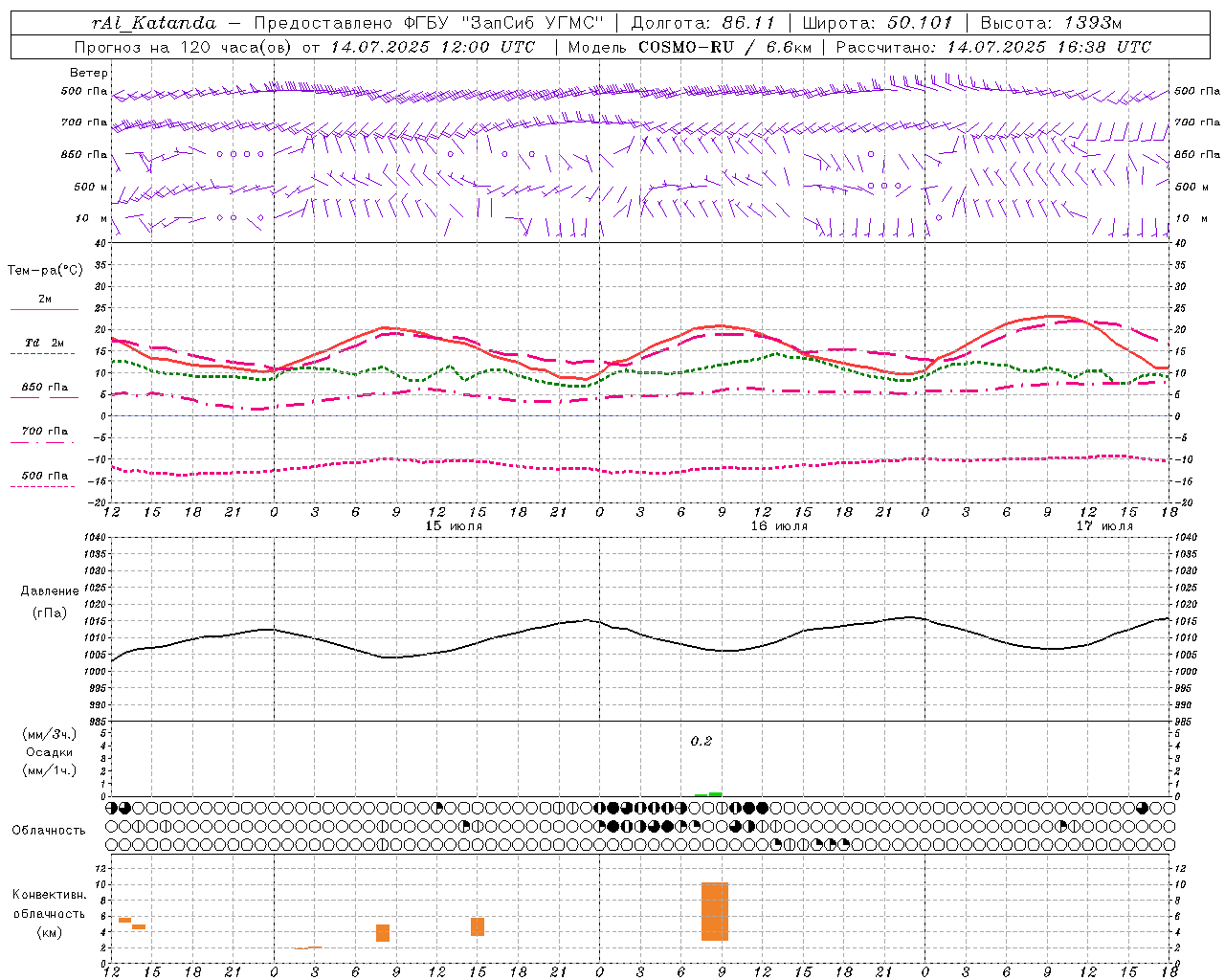Click the (мм/3ч.) precipitation unit label
The image size is (1225, 980).
[x=50, y=734]
